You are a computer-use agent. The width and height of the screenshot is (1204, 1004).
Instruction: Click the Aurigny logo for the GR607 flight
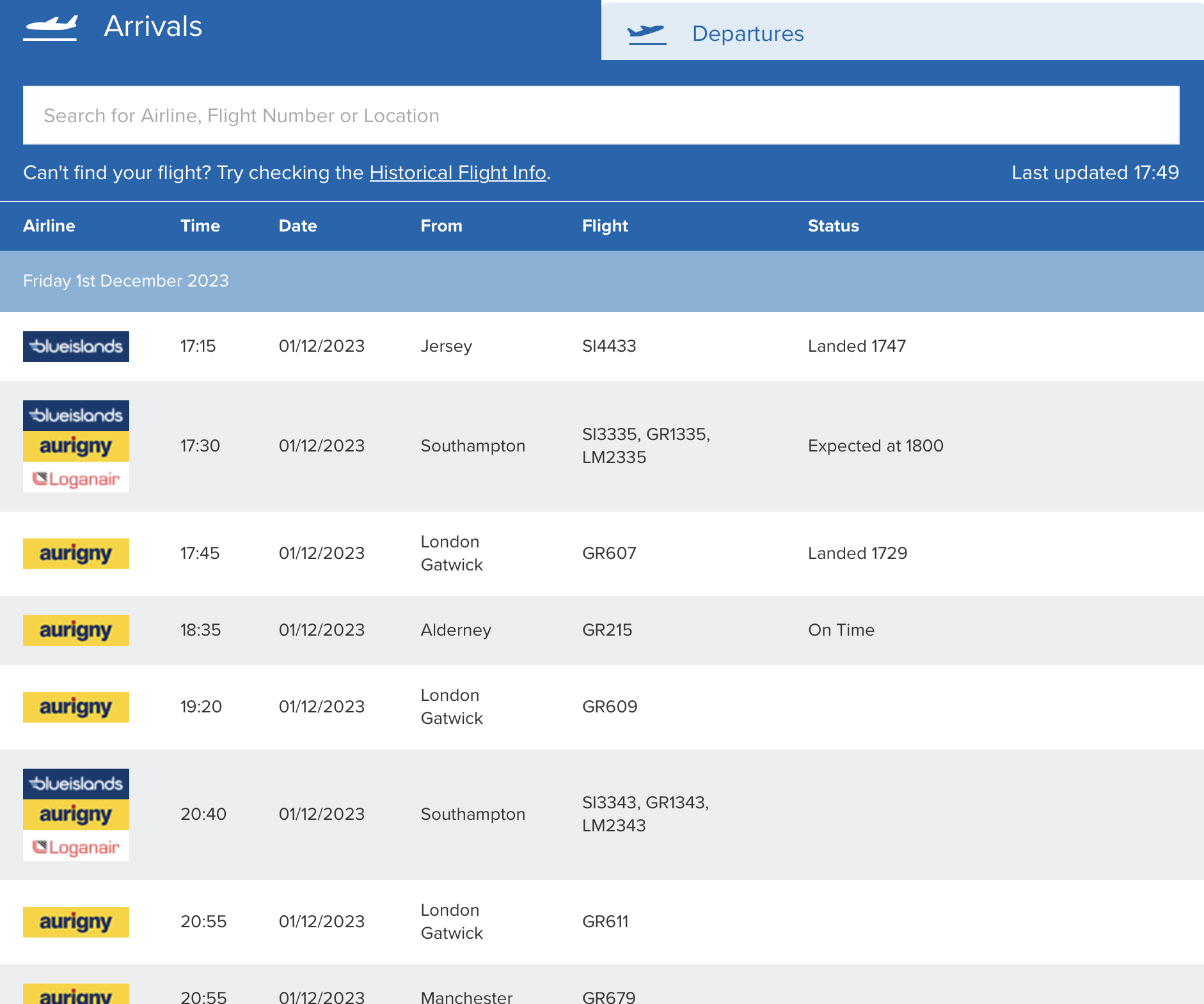coord(76,554)
